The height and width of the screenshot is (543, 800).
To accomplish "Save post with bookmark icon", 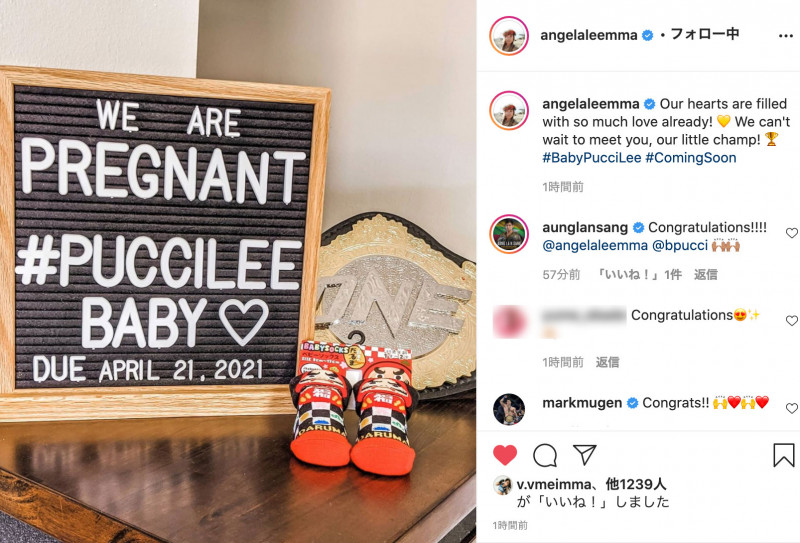I will (784, 455).
